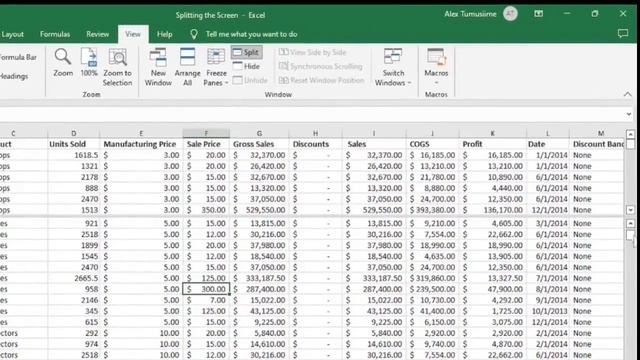Click the Discounts header cell

[316, 144]
